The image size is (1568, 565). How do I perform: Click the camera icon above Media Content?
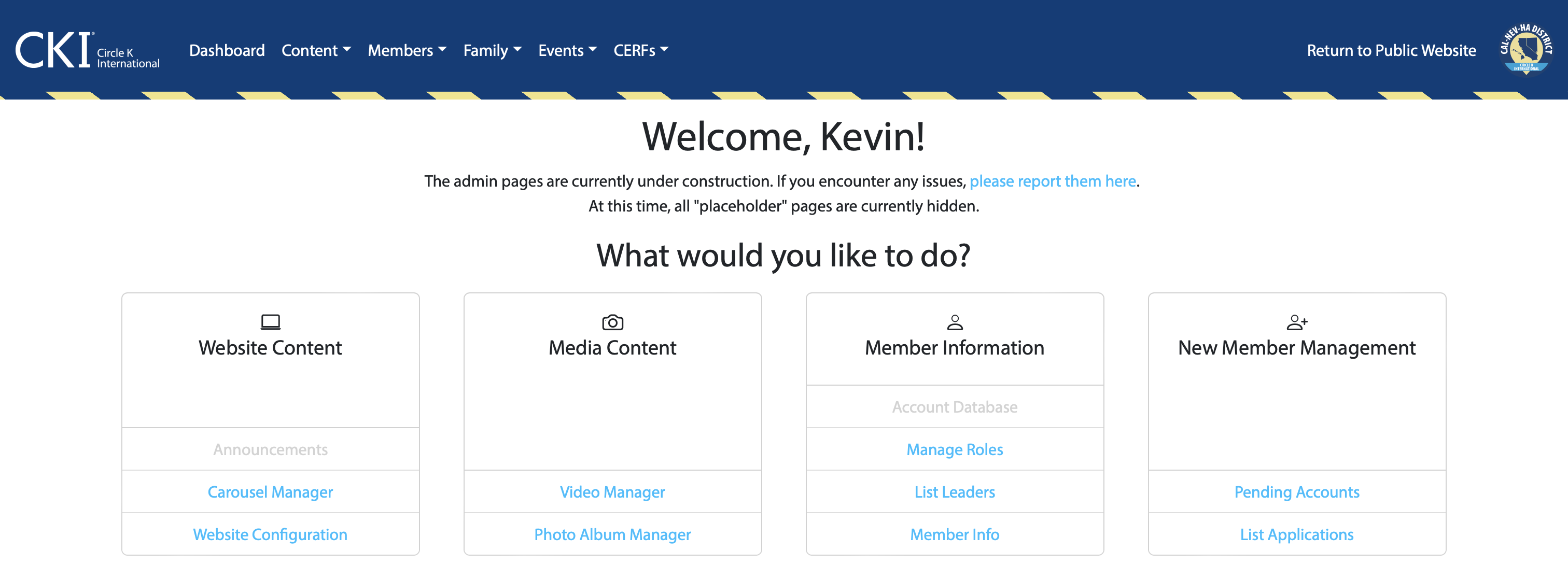tap(612, 322)
